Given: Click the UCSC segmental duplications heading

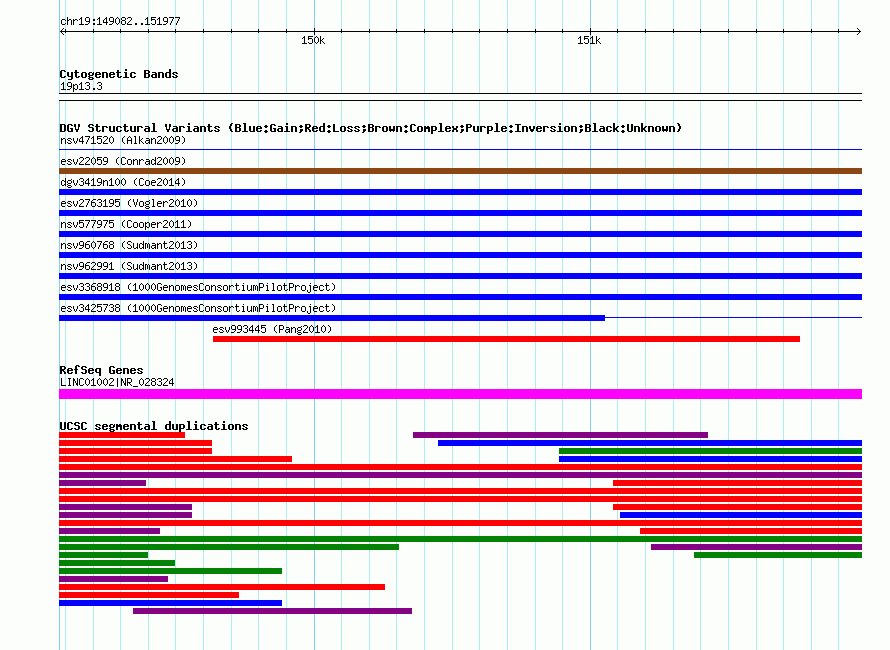Looking at the screenshot, I should pyautogui.click(x=154, y=426).
